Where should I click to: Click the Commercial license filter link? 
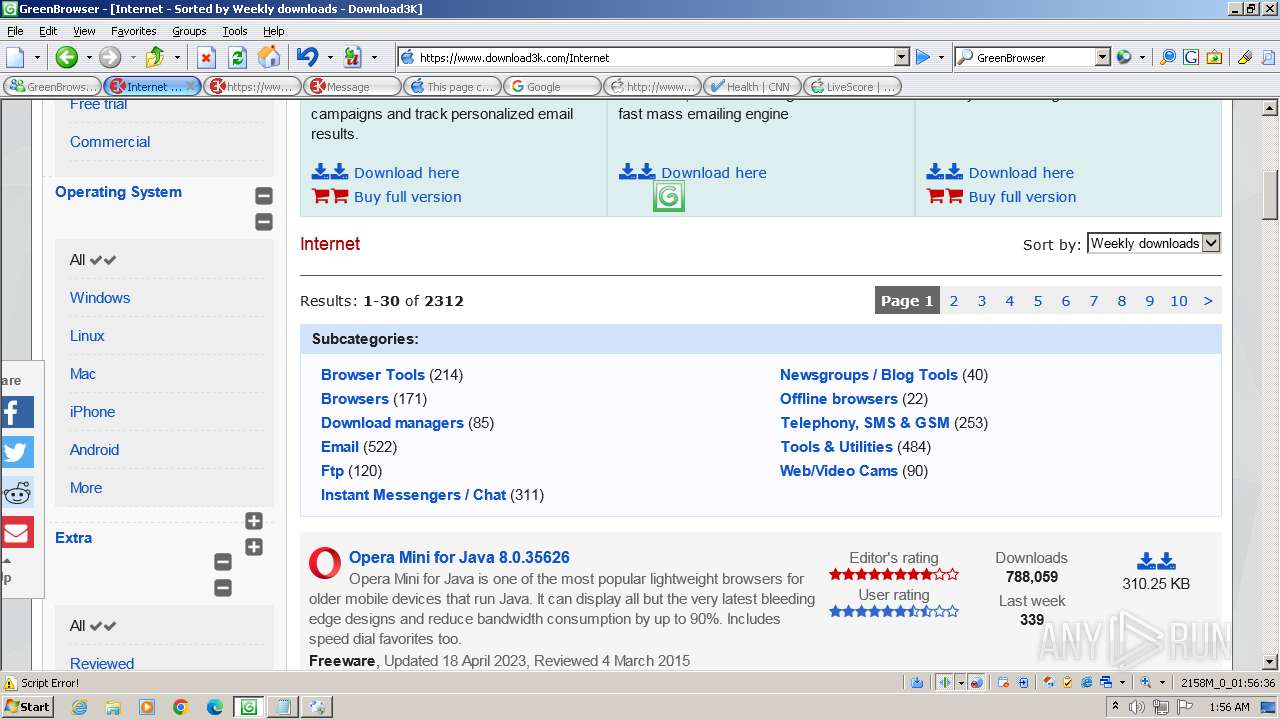pos(110,142)
